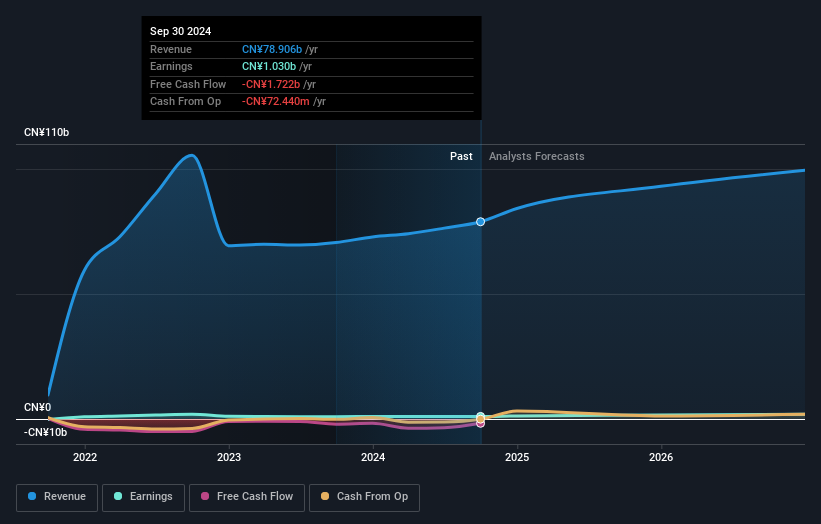Click the Cash From Op row label in the tooltip

(x=185, y=102)
